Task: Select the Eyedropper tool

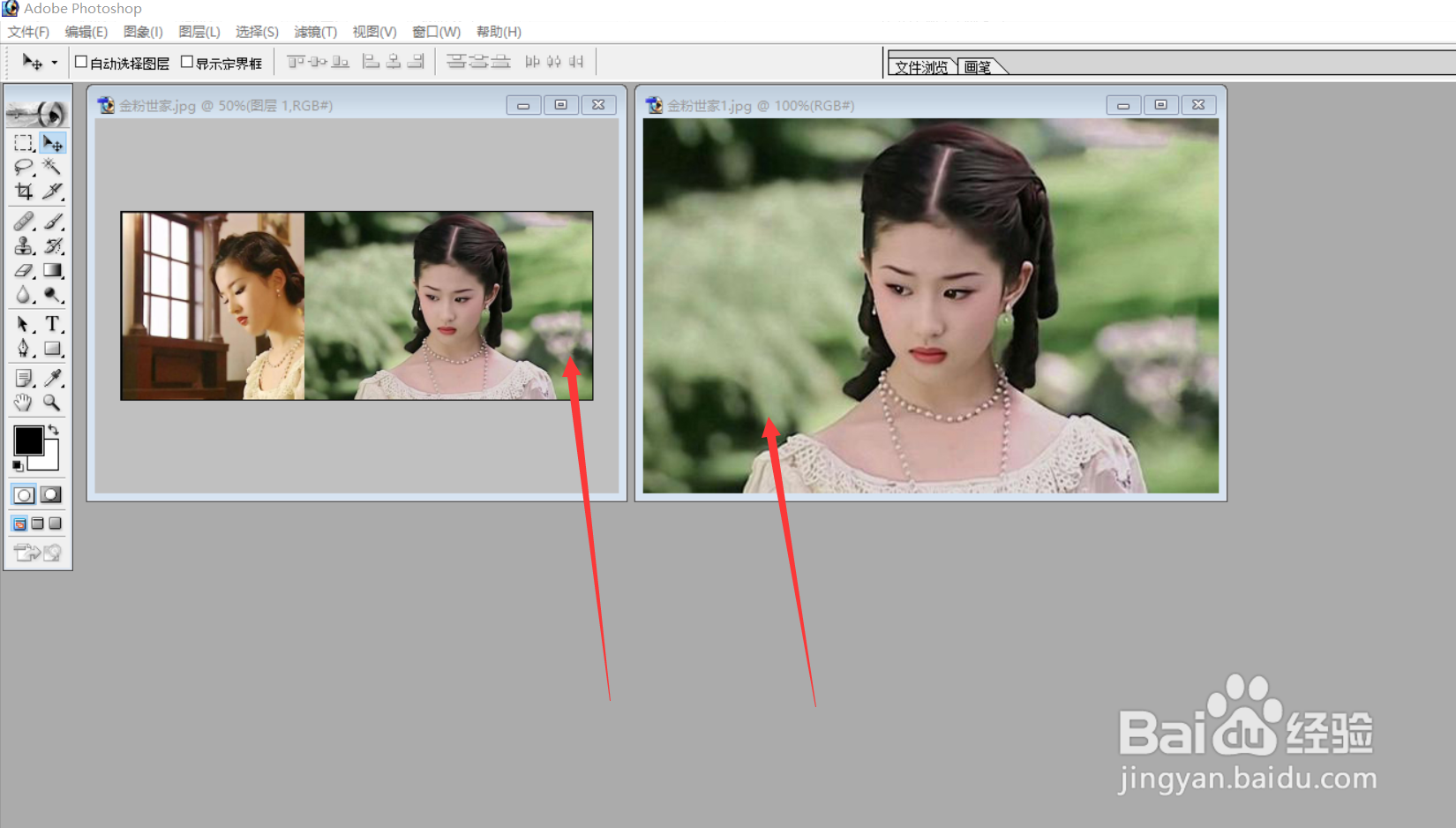Action: (x=52, y=378)
